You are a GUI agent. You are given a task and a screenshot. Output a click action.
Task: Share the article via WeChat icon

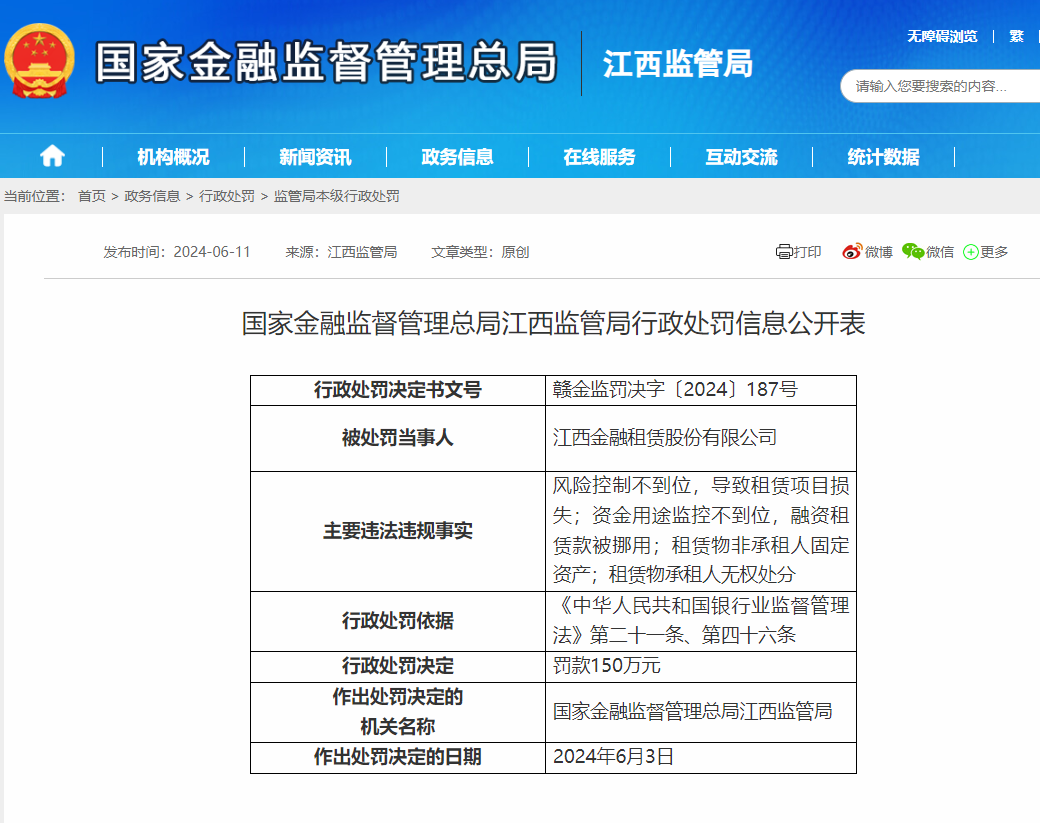(913, 252)
